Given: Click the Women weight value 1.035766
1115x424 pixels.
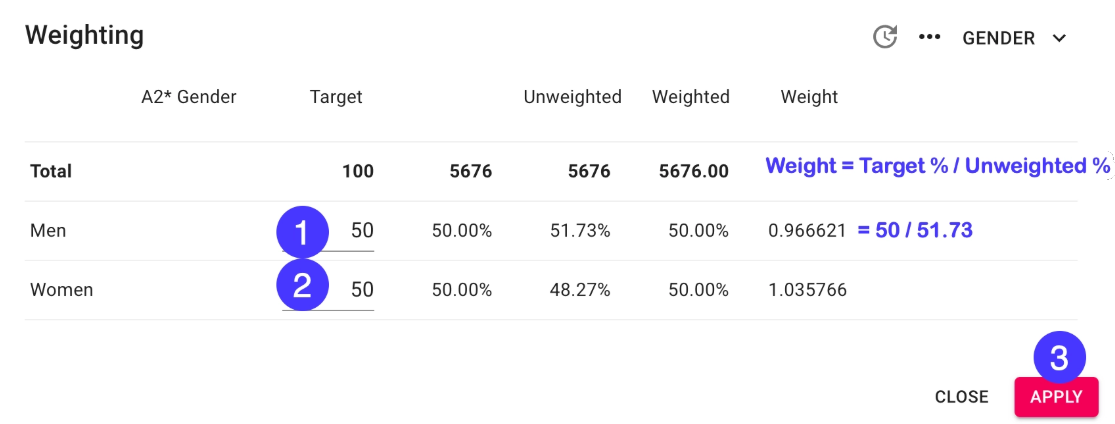Looking at the screenshot, I should pyautogui.click(x=807, y=290).
